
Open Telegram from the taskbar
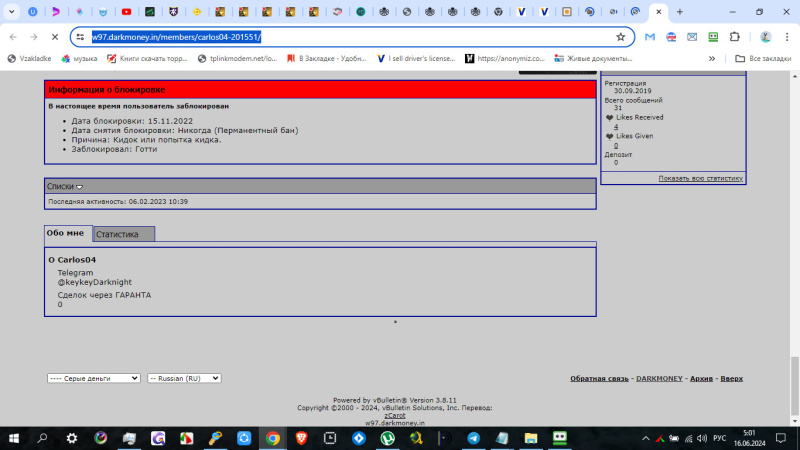click(473, 438)
